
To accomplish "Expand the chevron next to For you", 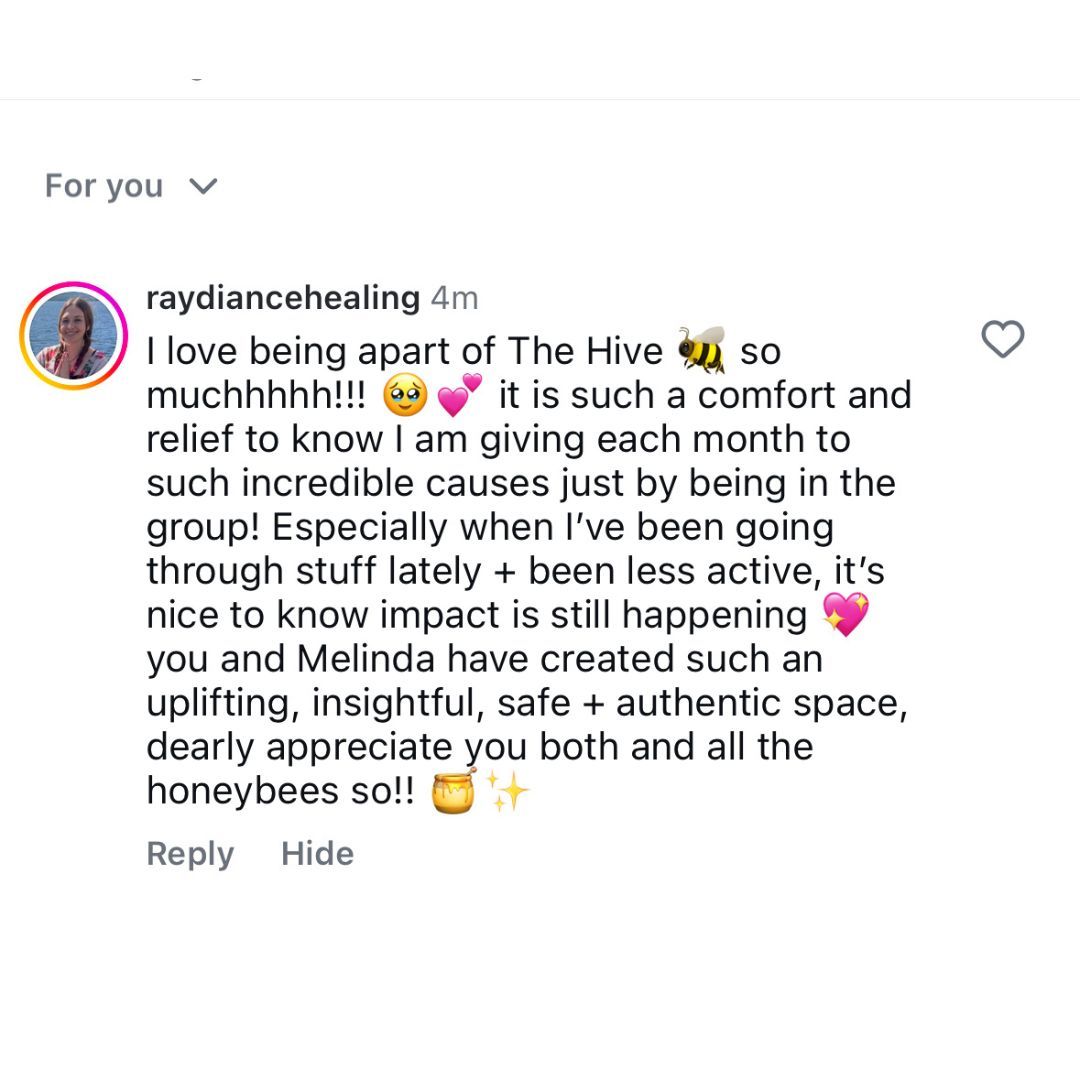I will coord(203,186).
